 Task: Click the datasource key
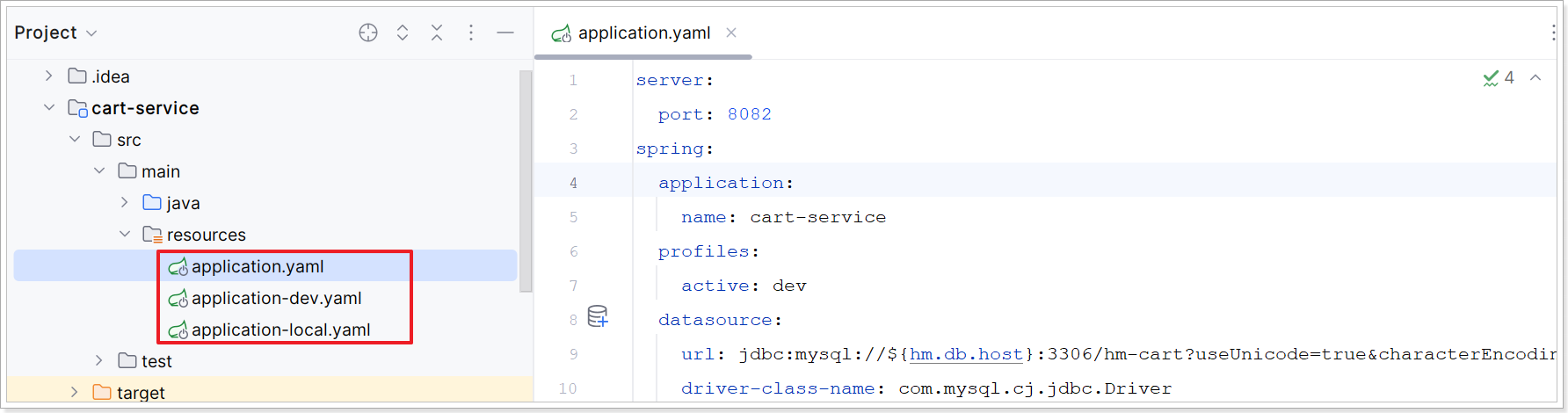tap(715, 320)
